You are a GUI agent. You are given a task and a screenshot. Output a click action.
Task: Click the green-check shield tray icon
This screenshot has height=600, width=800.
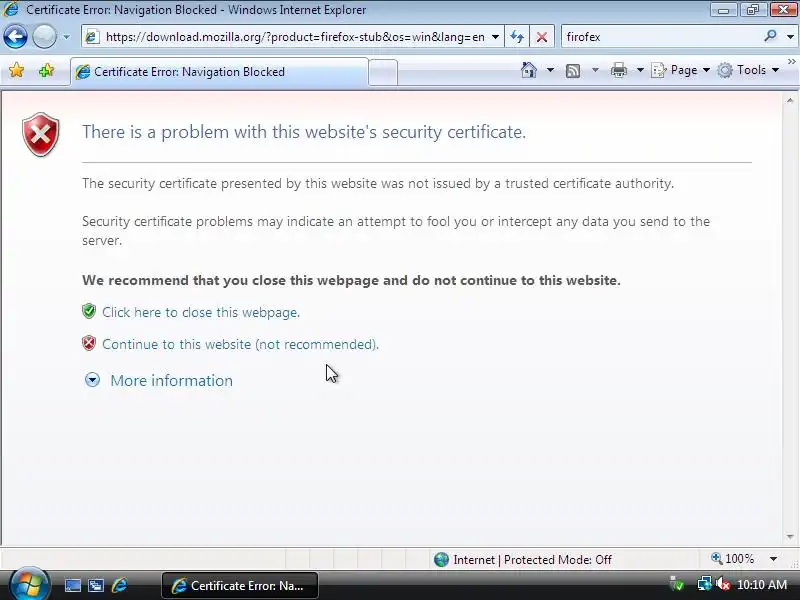(x=677, y=584)
